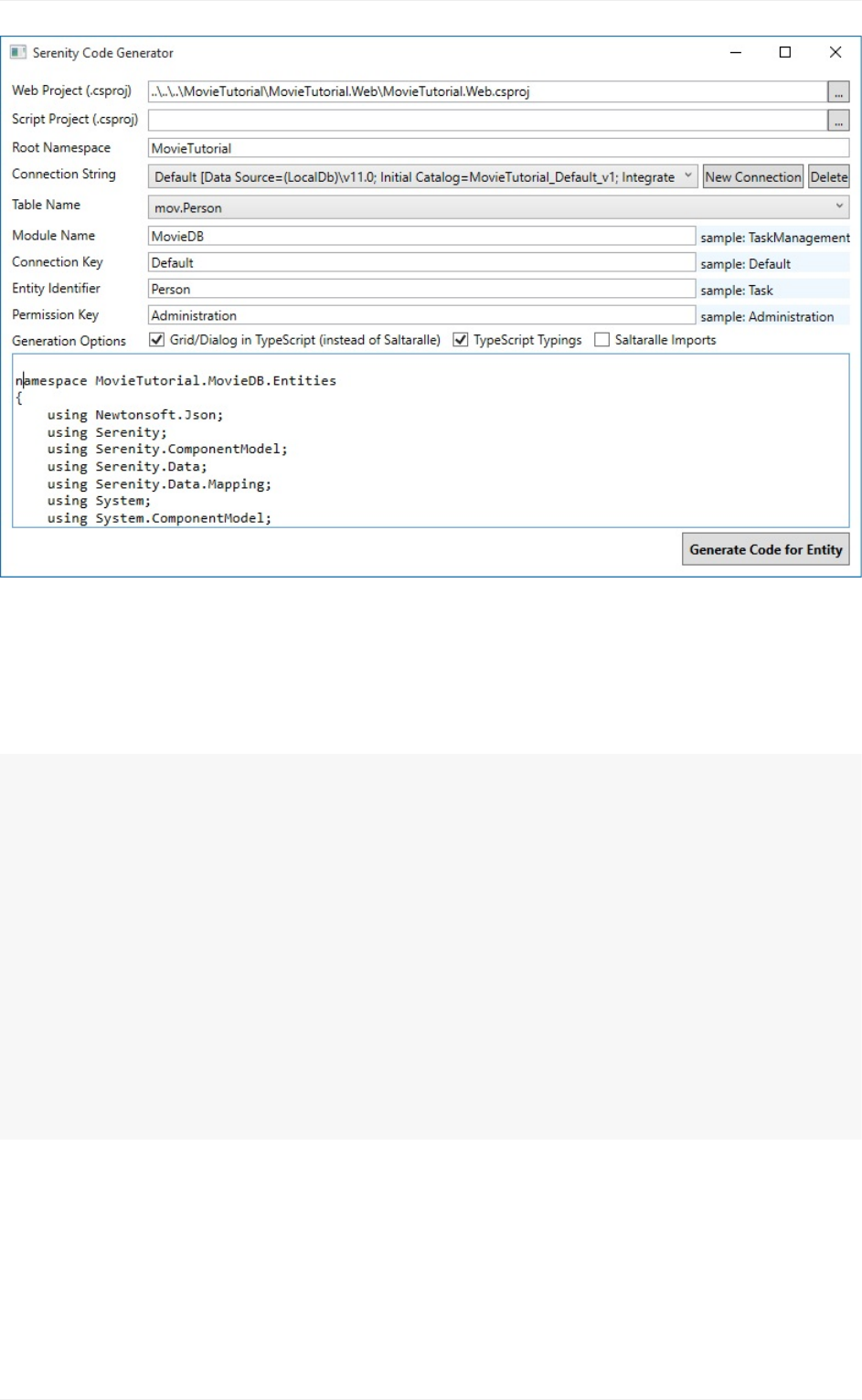862x1400 pixels.
Task: Enable the Saltaralle Imports checkbox
Action: click(601, 340)
